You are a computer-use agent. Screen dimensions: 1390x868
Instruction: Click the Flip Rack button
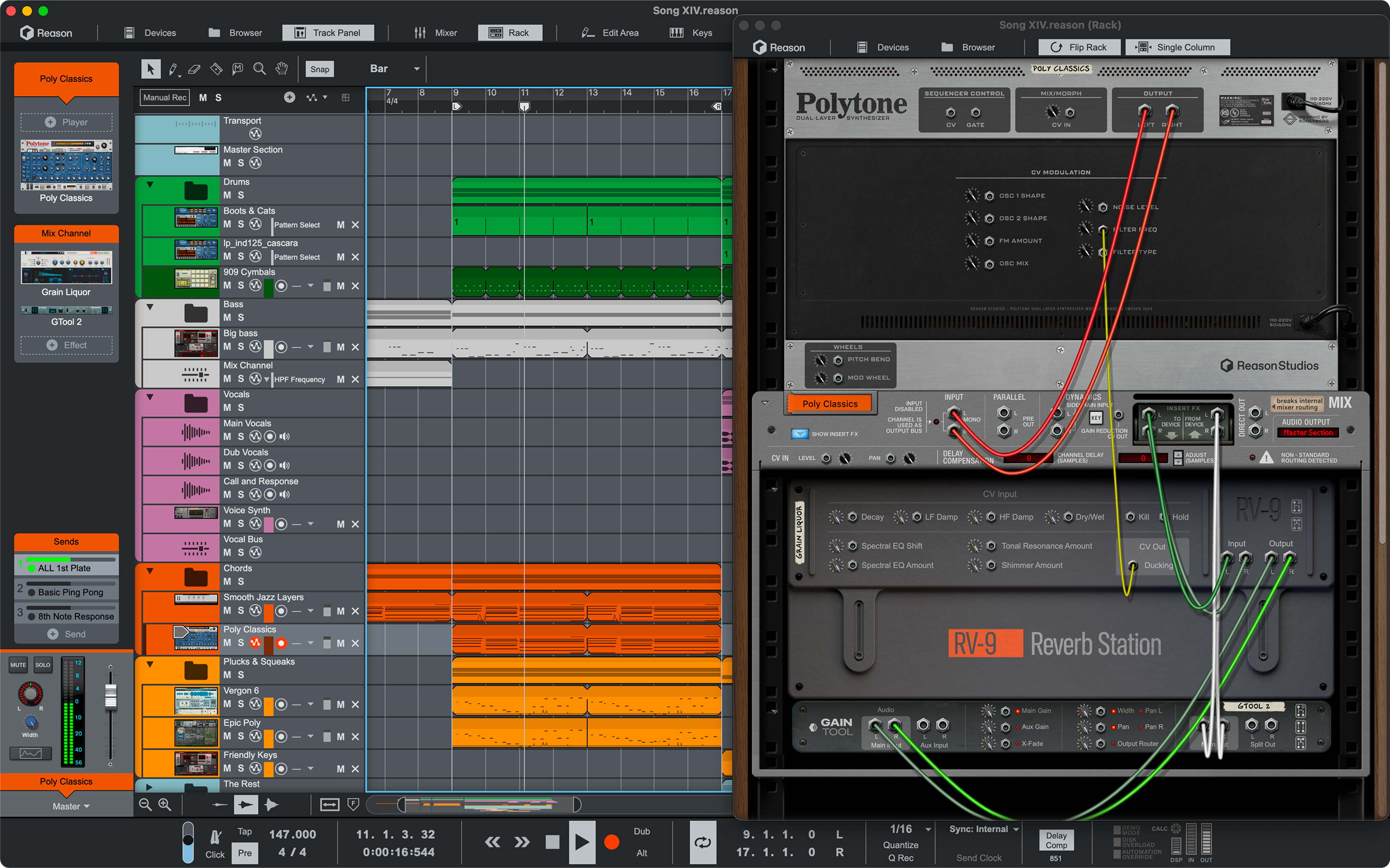[1079, 47]
